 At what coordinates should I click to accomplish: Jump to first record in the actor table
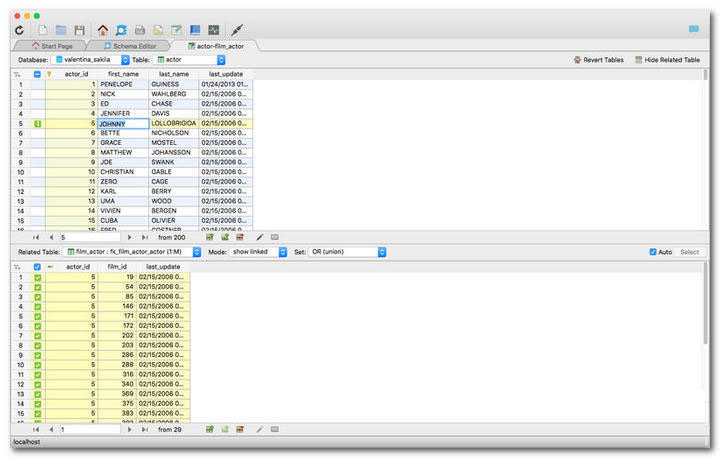pyautogui.click(x=36, y=237)
